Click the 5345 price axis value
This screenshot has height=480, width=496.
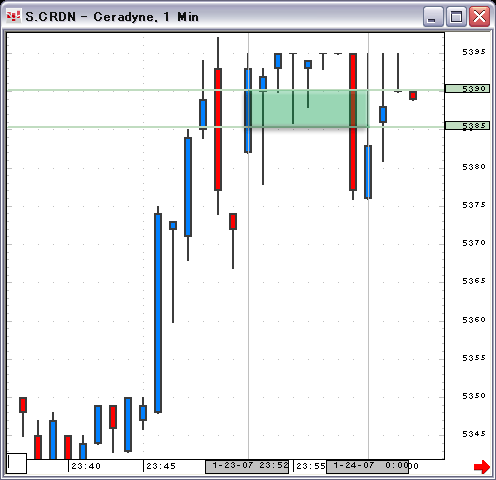click(474, 434)
